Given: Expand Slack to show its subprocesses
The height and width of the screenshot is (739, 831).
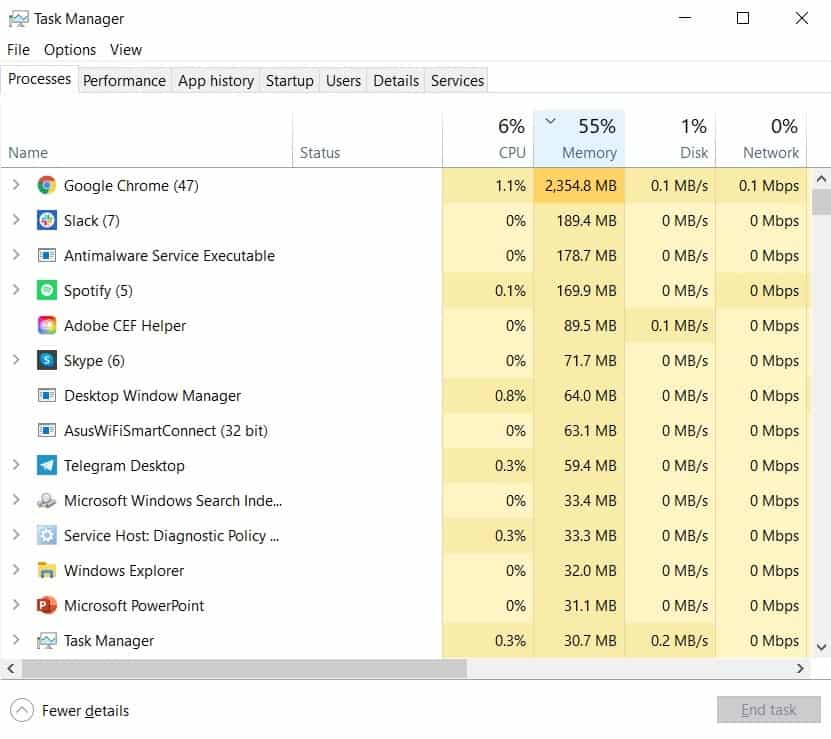Looking at the screenshot, I should [x=16, y=220].
